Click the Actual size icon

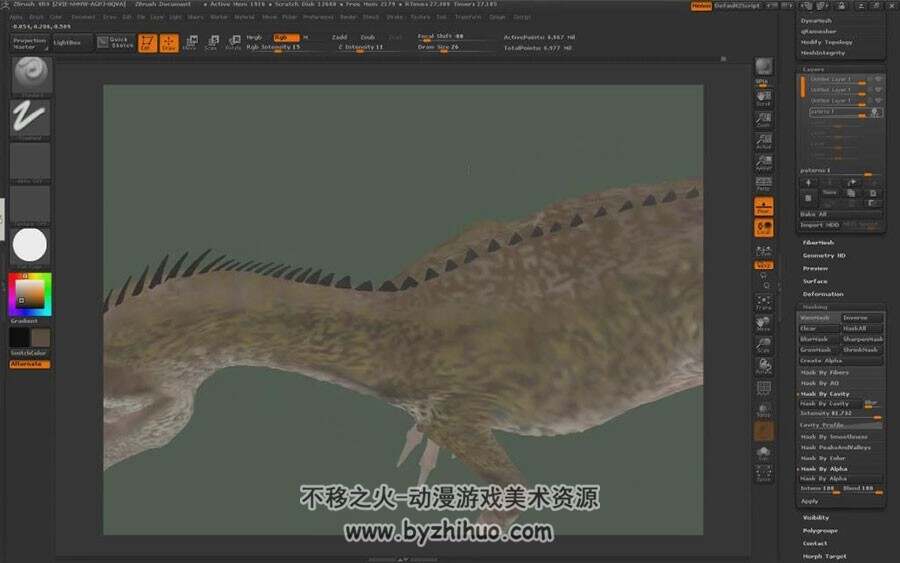pos(763,141)
